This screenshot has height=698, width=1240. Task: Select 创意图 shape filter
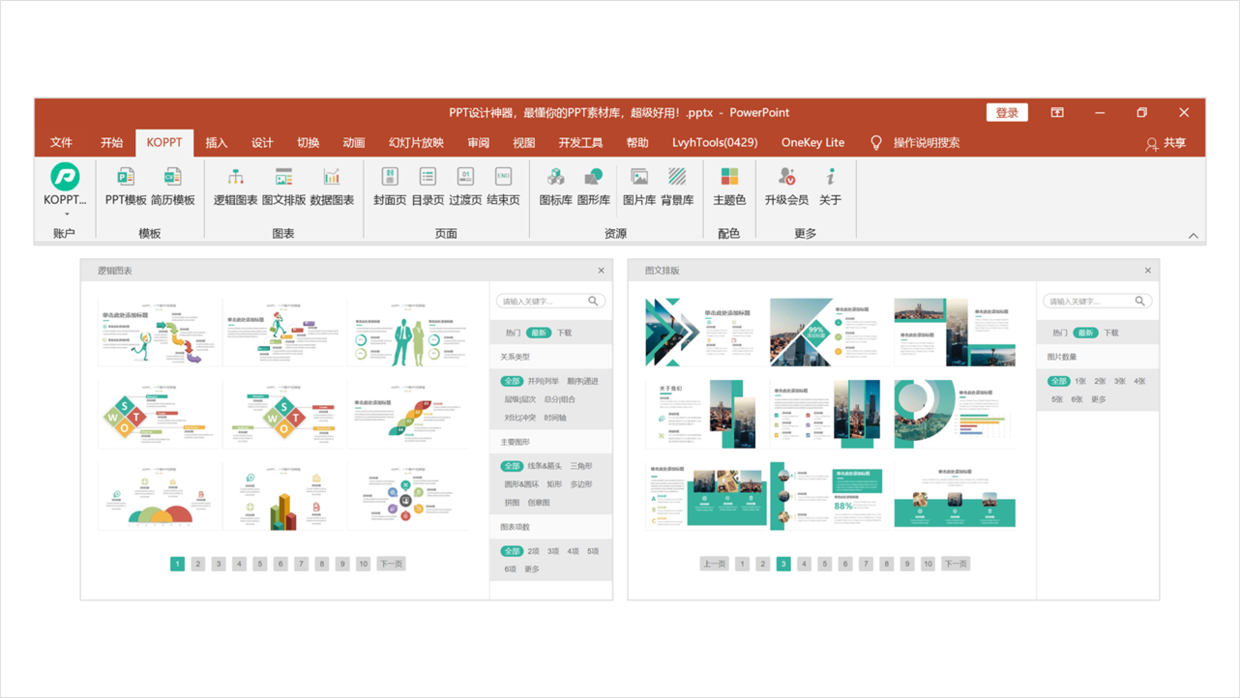[538, 503]
